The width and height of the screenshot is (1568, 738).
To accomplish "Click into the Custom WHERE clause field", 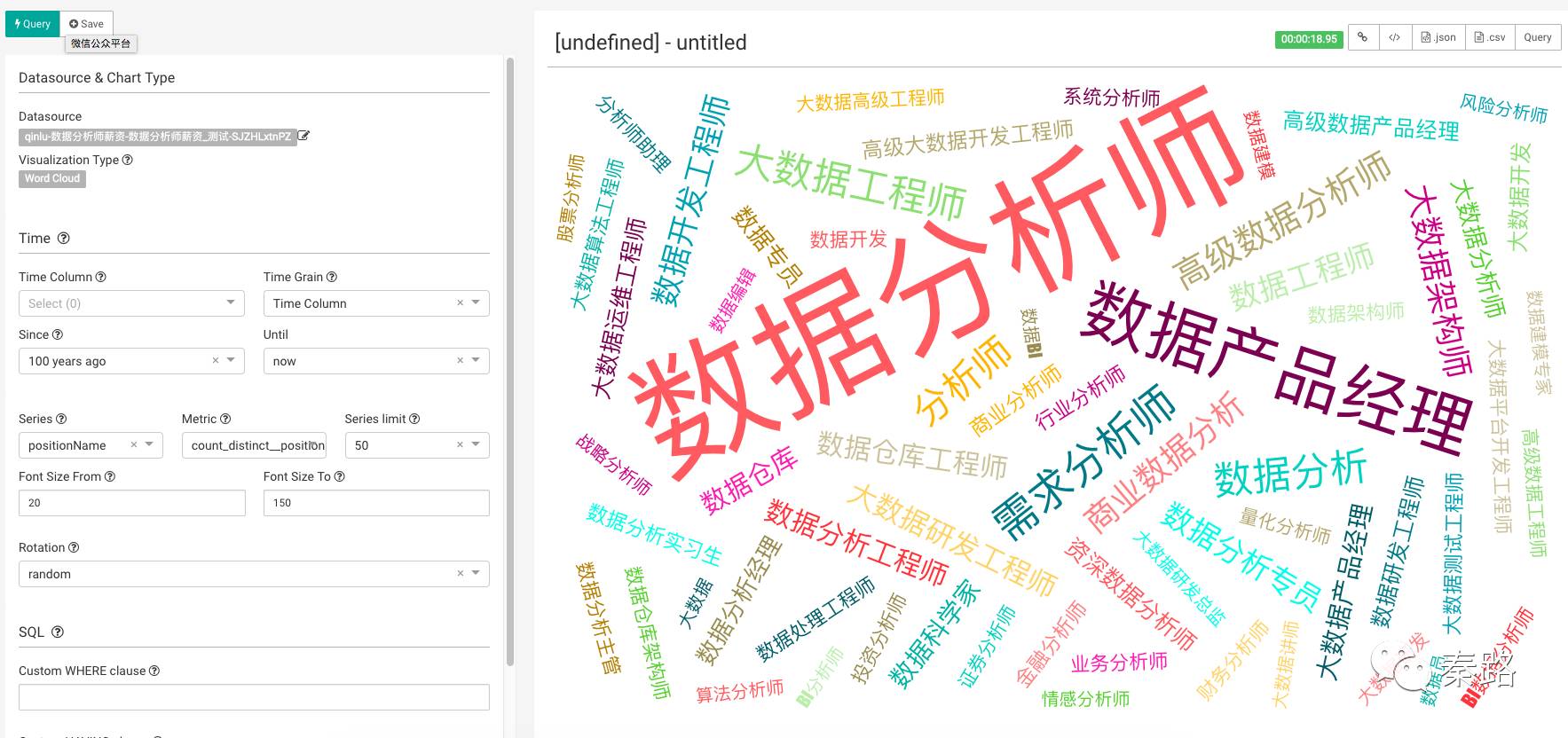I will pyautogui.click(x=254, y=697).
